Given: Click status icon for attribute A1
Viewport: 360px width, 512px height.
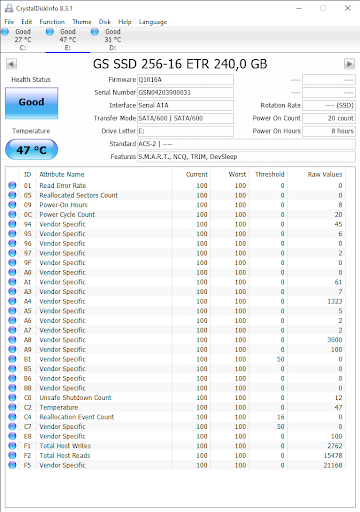Looking at the screenshot, I should 12,282.
